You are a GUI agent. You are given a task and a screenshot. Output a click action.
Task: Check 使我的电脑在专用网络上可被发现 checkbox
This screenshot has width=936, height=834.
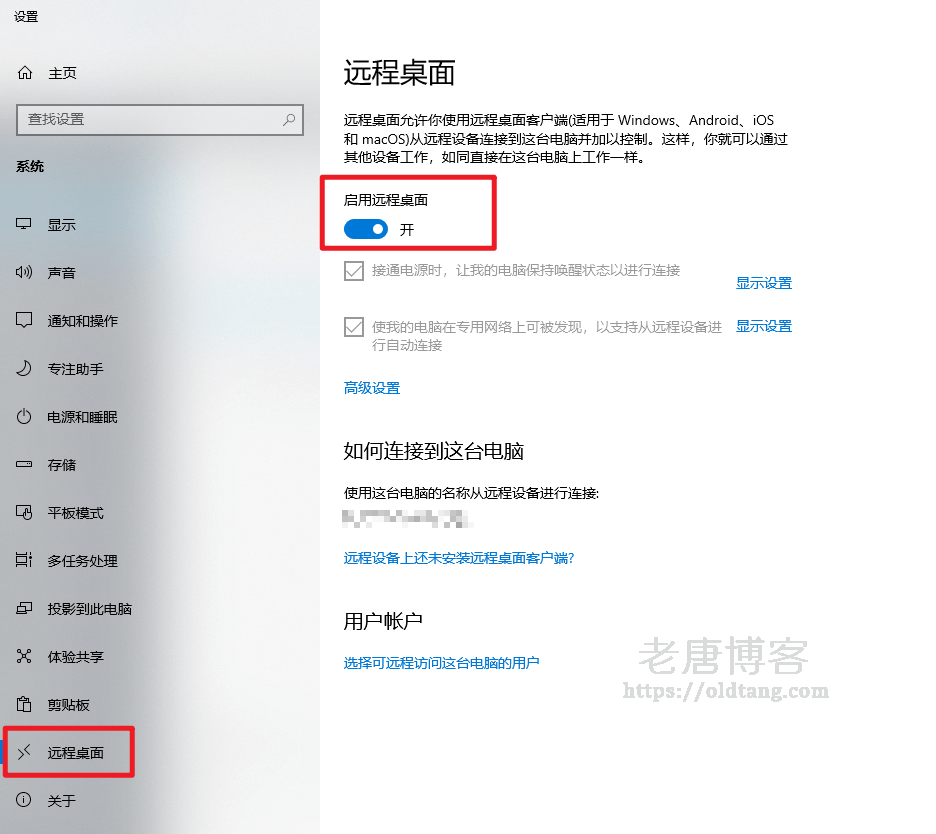354,327
